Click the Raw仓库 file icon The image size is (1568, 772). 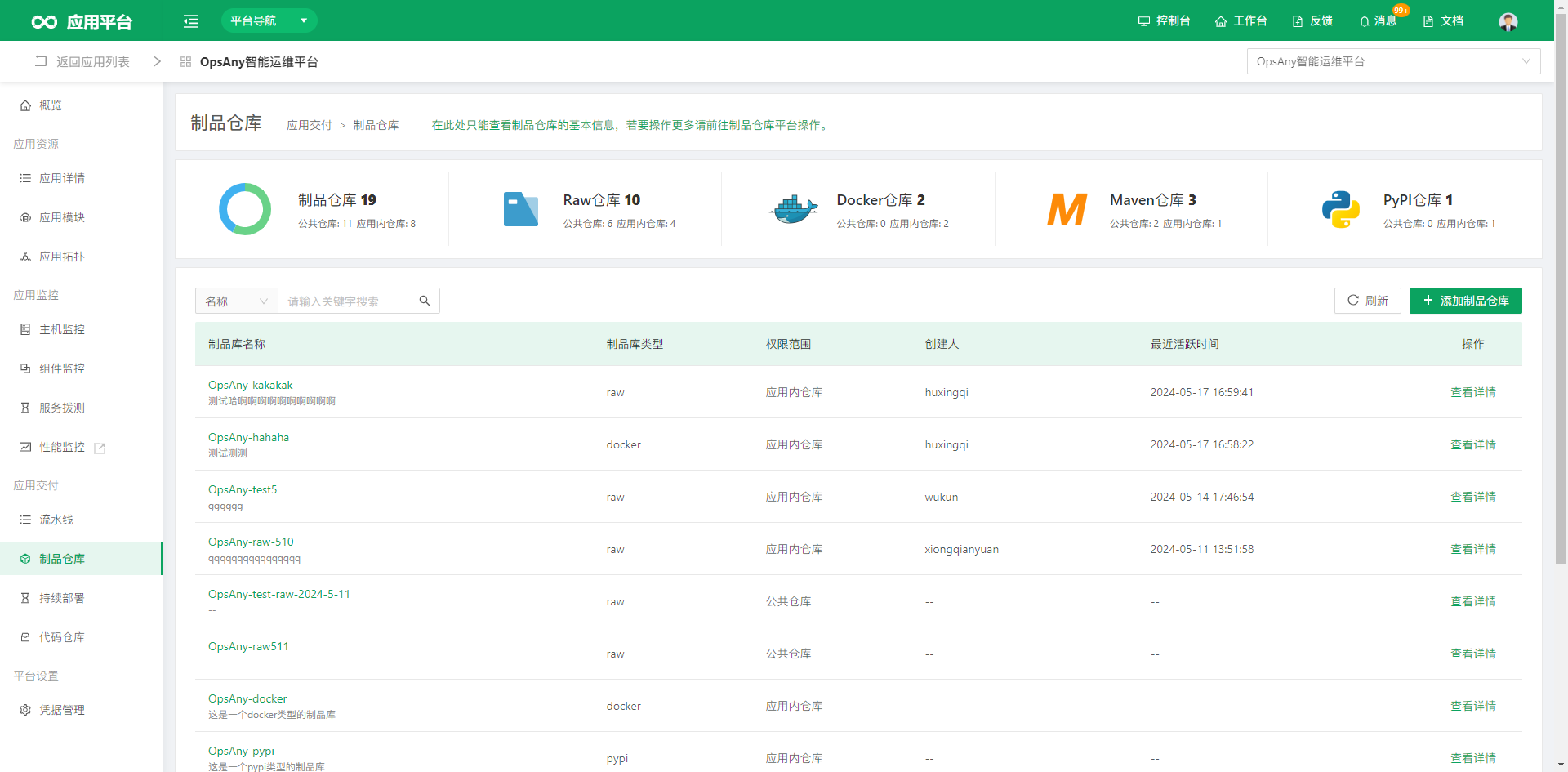520,209
